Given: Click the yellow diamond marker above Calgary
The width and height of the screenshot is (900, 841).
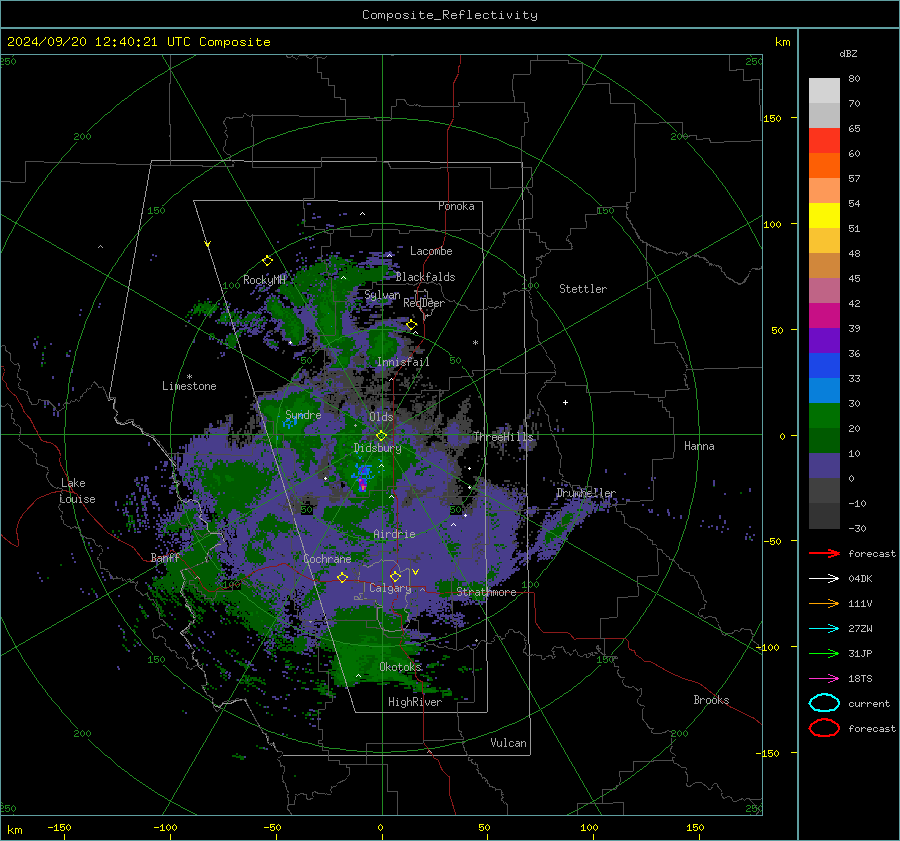Looking at the screenshot, I should tap(395, 576).
